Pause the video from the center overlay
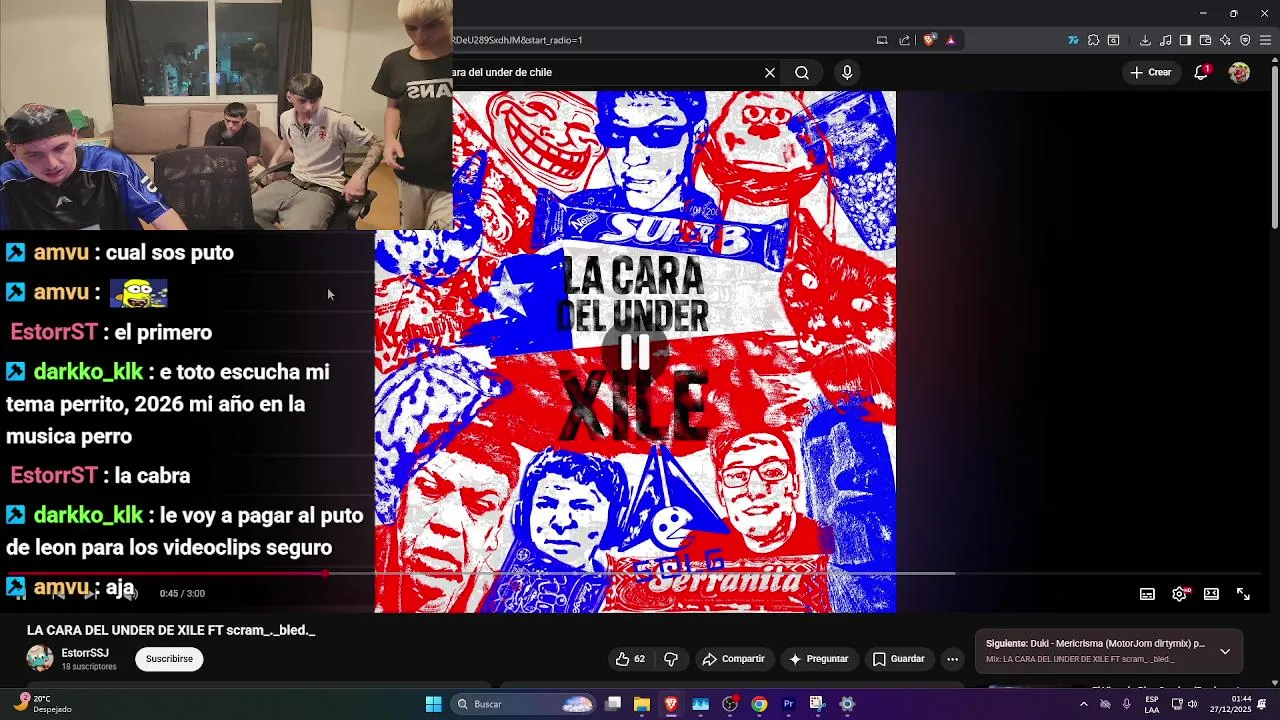 (635, 351)
